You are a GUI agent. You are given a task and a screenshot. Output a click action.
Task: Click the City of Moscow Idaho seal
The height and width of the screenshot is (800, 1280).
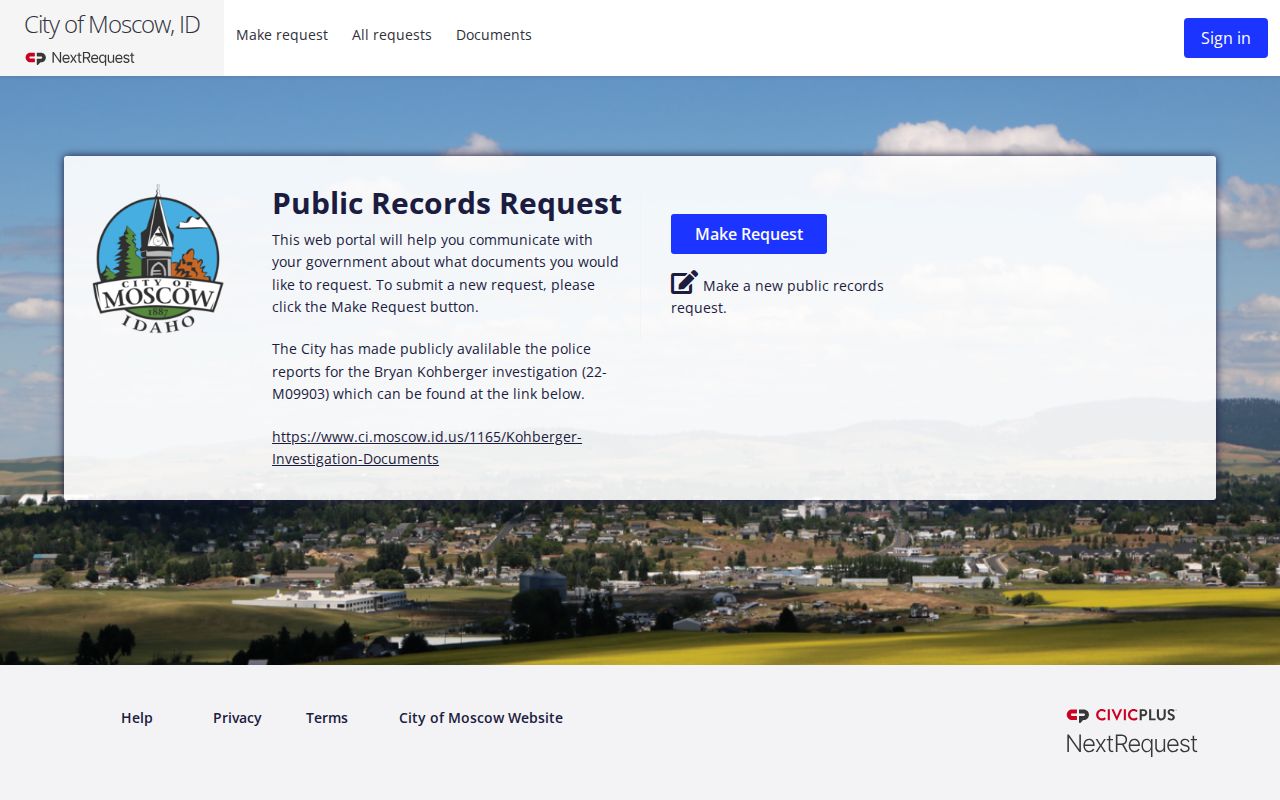158,259
